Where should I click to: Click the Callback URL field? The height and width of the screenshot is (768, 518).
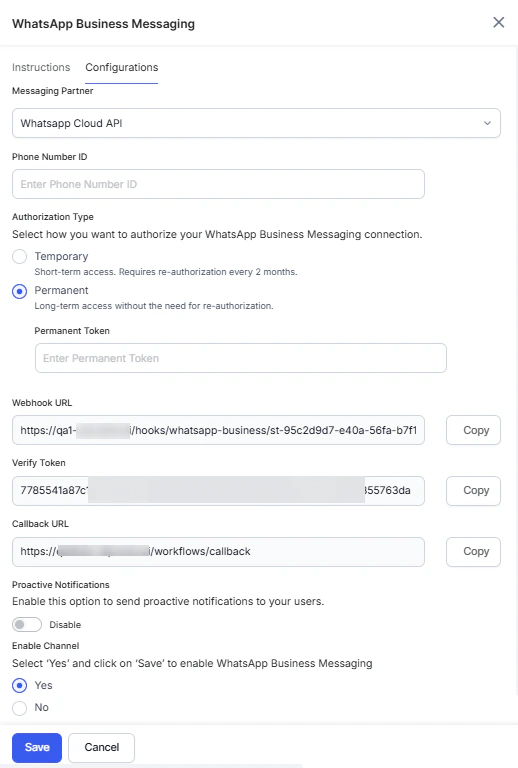click(x=218, y=552)
